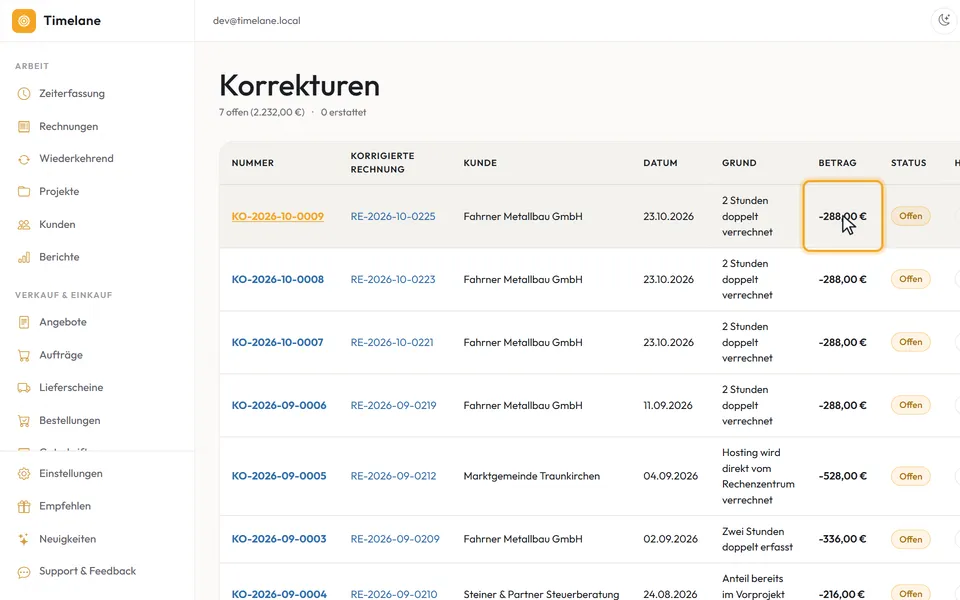Open Bestellungen cart icon

coord(24,421)
